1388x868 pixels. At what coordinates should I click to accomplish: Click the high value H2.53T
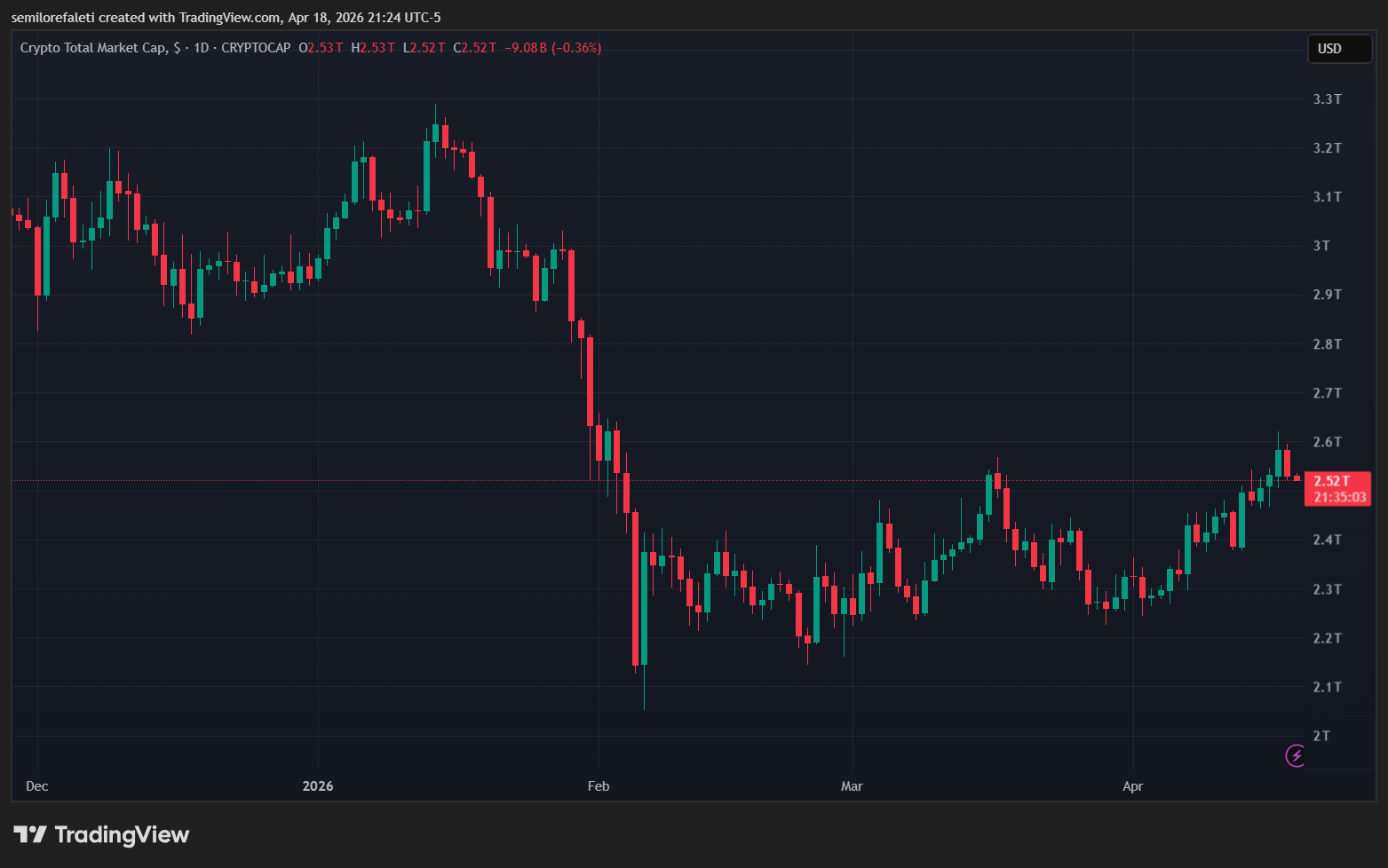pos(373,48)
